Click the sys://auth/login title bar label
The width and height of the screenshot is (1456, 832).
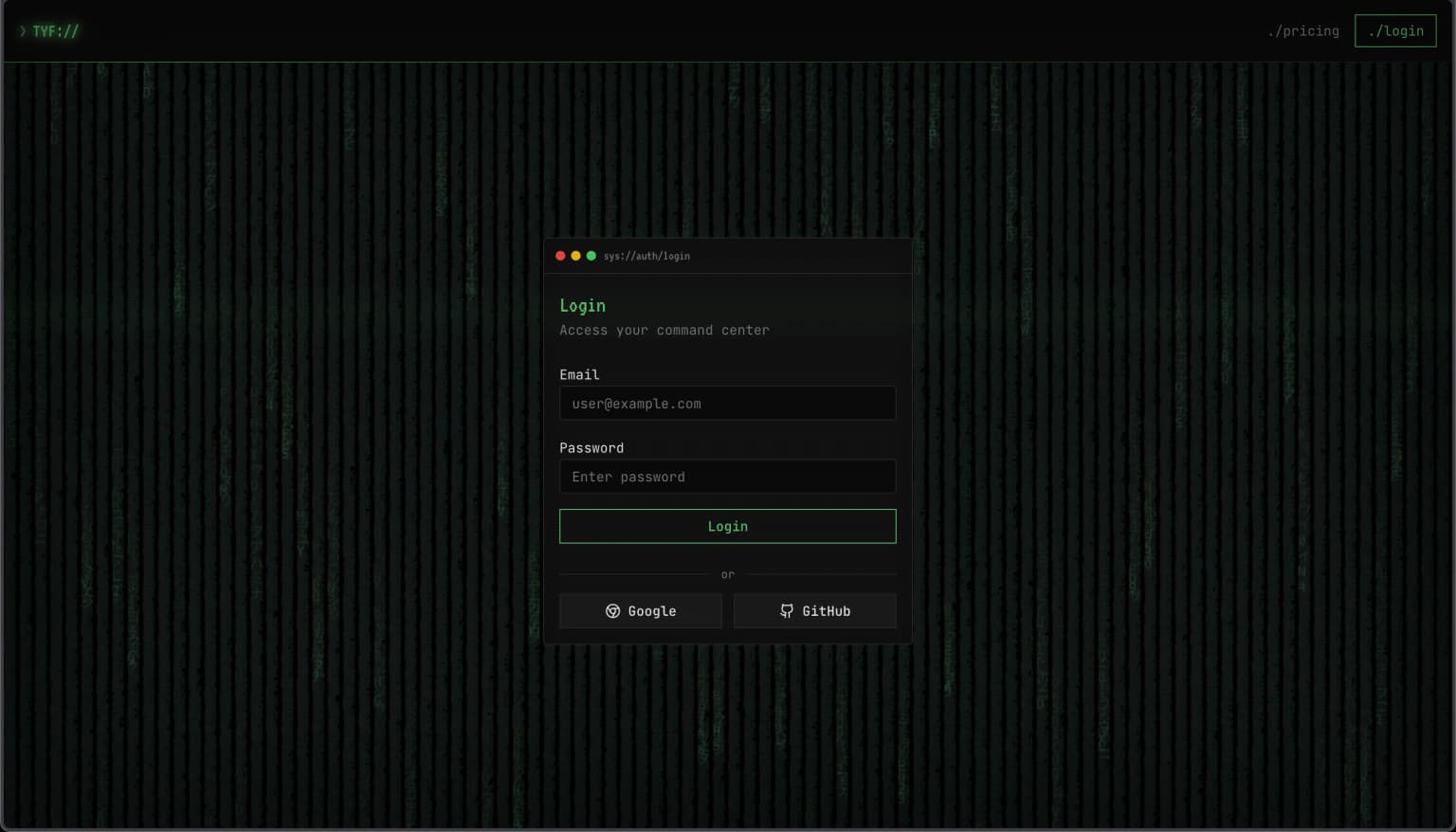[646, 256]
